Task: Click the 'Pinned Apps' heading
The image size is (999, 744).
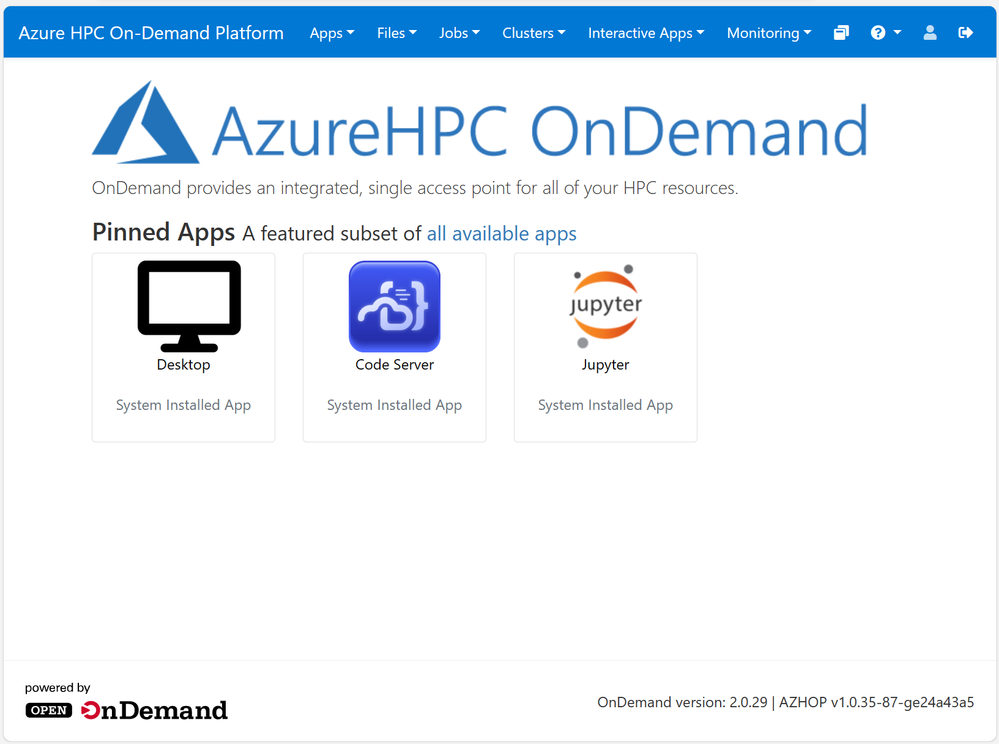Action: [x=164, y=232]
